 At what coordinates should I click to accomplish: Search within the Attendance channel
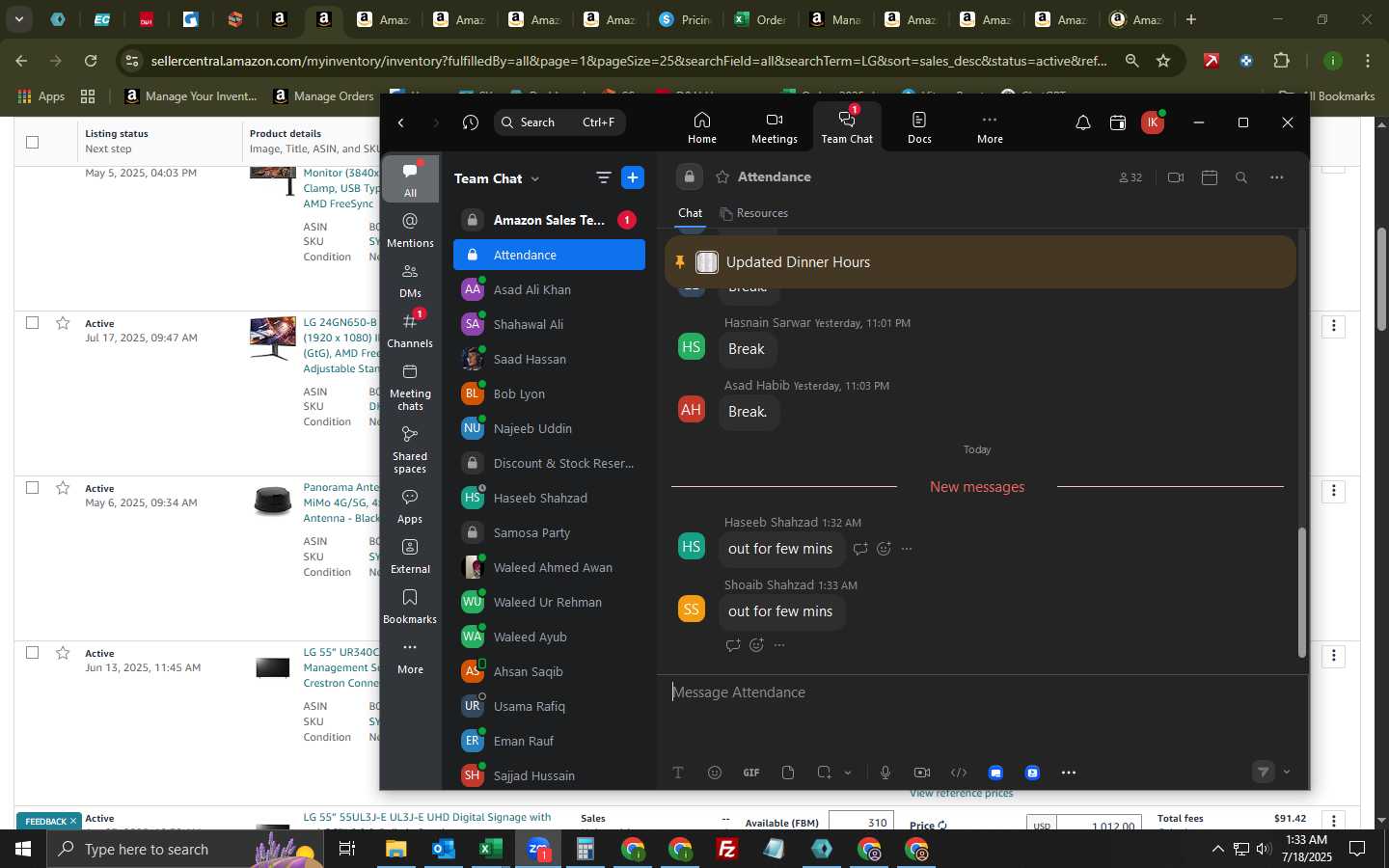(x=1241, y=177)
